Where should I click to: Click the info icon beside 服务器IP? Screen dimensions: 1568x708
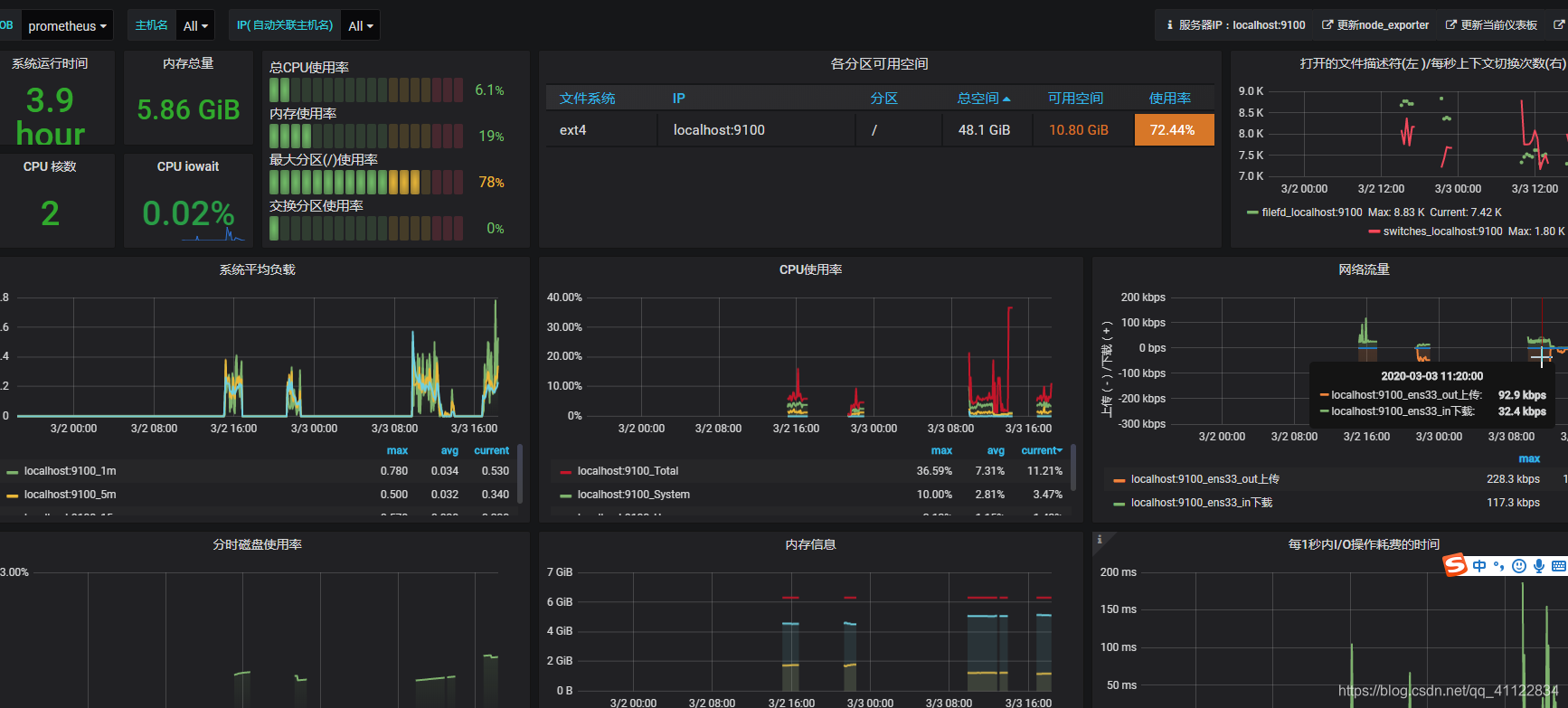(1169, 25)
